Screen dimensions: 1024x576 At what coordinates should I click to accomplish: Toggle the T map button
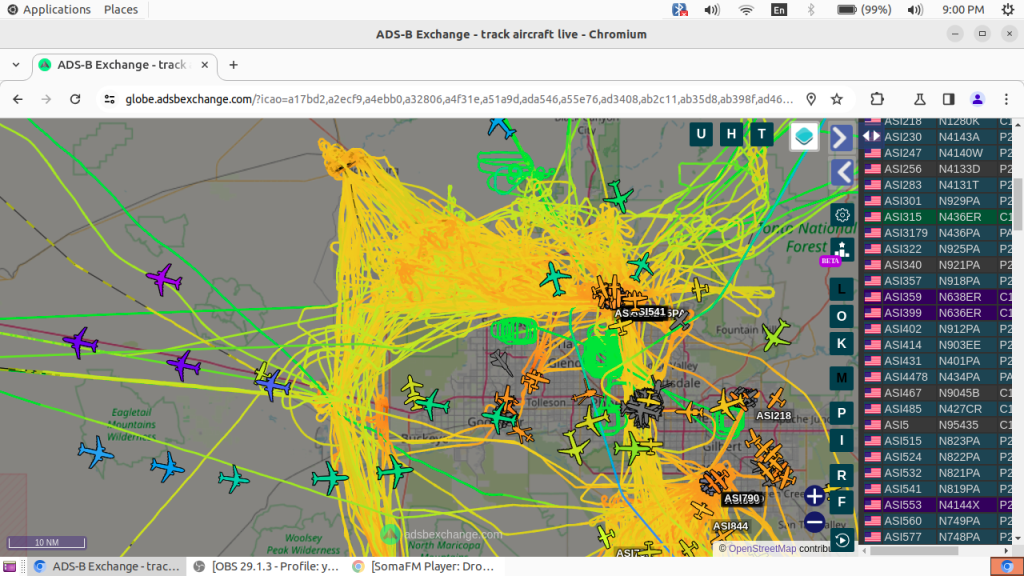tap(761, 135)
